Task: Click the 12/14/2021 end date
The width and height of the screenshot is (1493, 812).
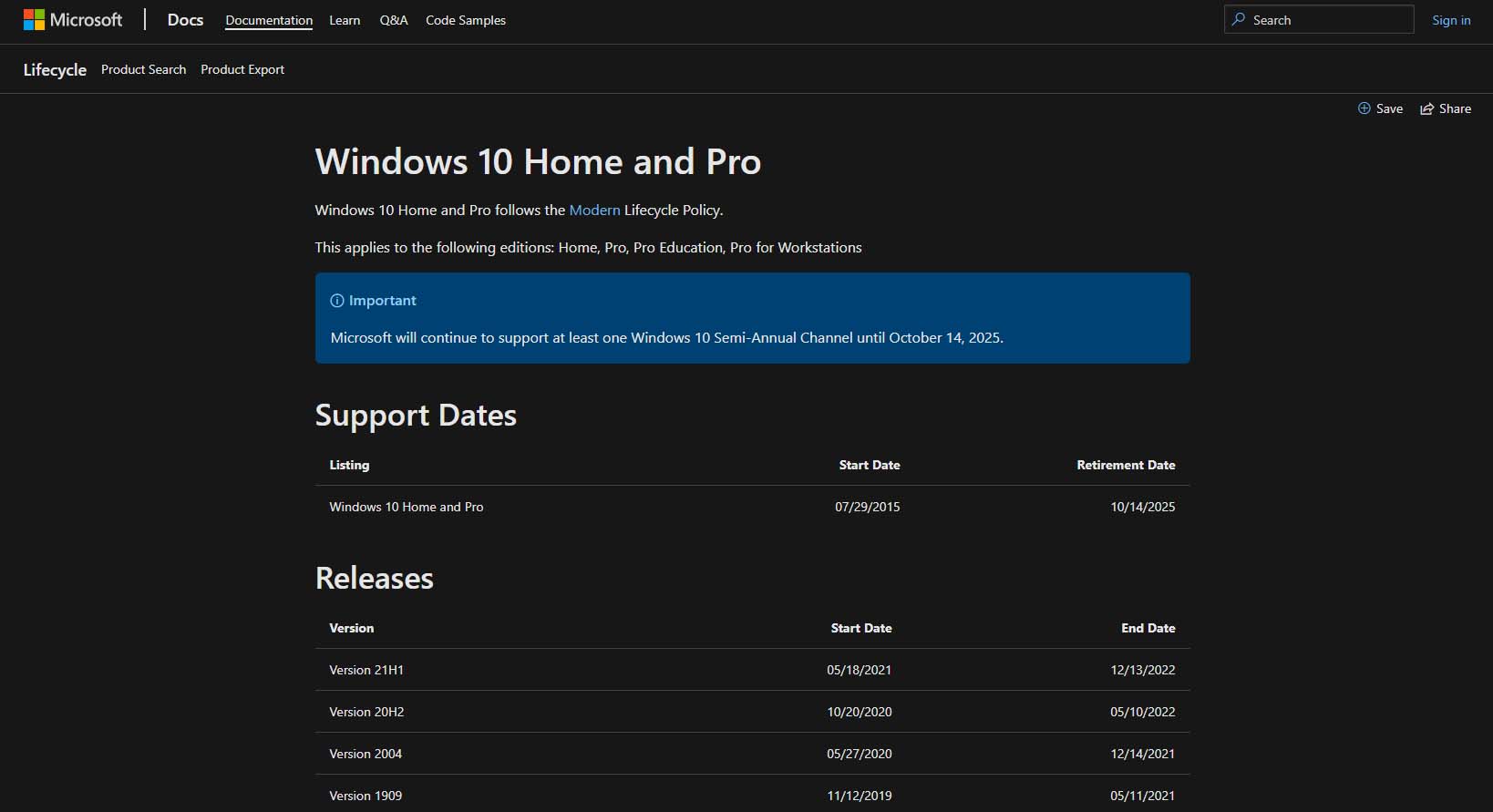Action: (1143, 754)
